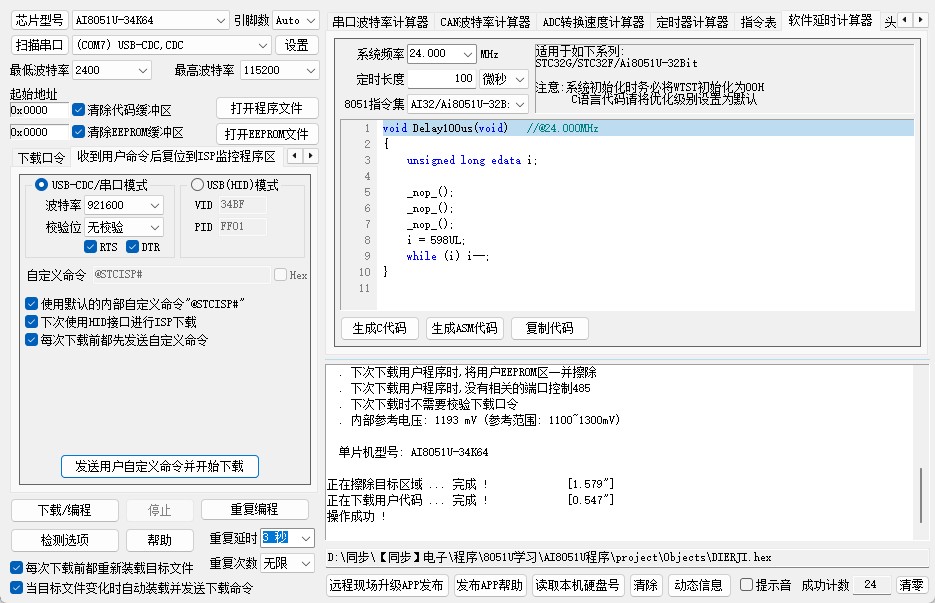Click the EEPROM start address 0x0000 field
Screen dimensions: 935x603
39,132
